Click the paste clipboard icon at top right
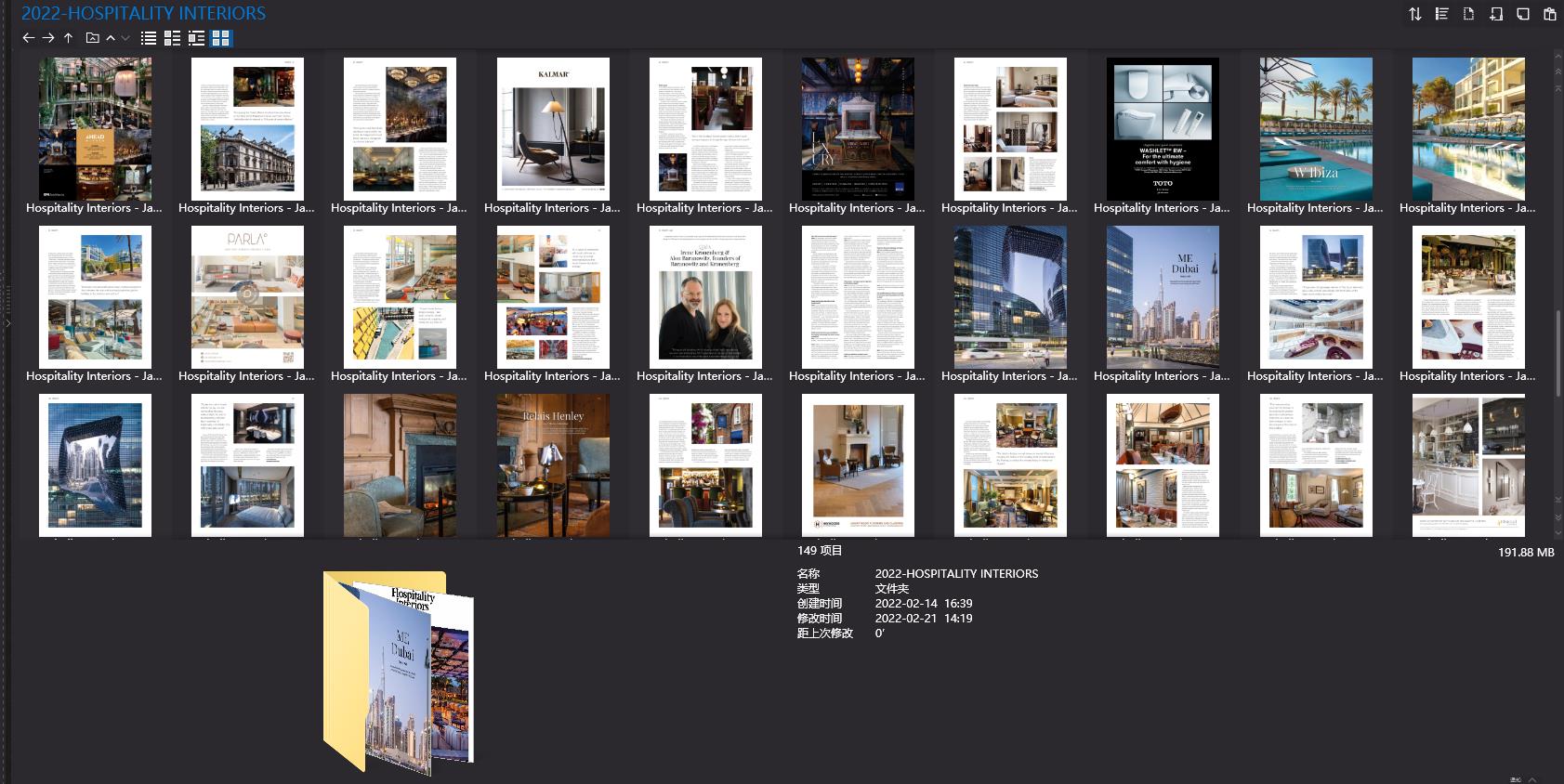This screenshot has height=784, width=1564. 1550,14
